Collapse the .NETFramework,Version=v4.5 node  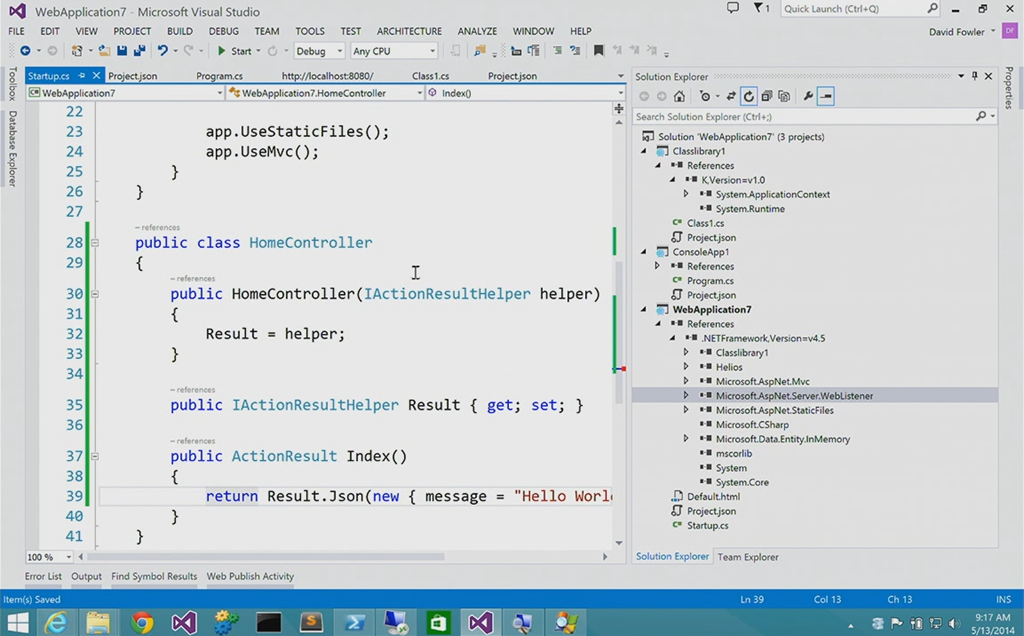click(x=672, y=338)
